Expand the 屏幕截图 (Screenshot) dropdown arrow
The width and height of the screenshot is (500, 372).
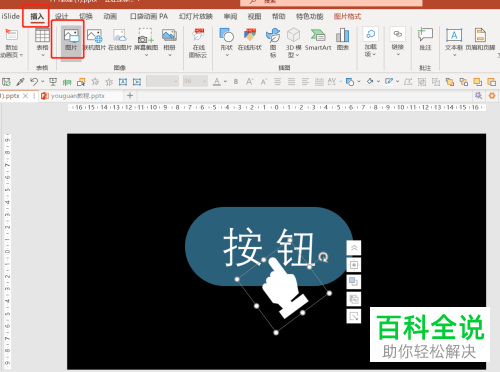[146, 55]
